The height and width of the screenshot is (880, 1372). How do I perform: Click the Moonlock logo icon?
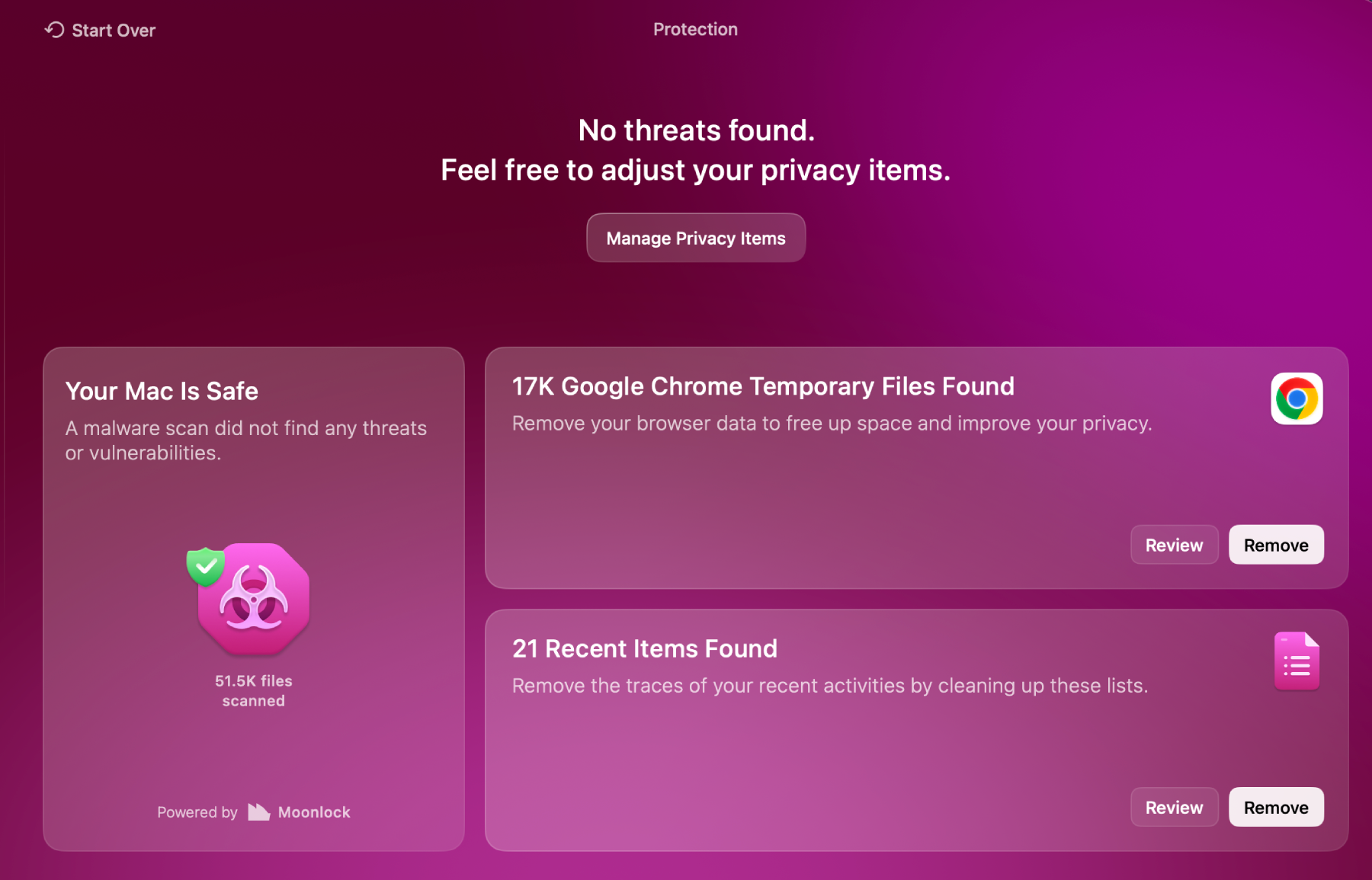[x=258, y=812]
